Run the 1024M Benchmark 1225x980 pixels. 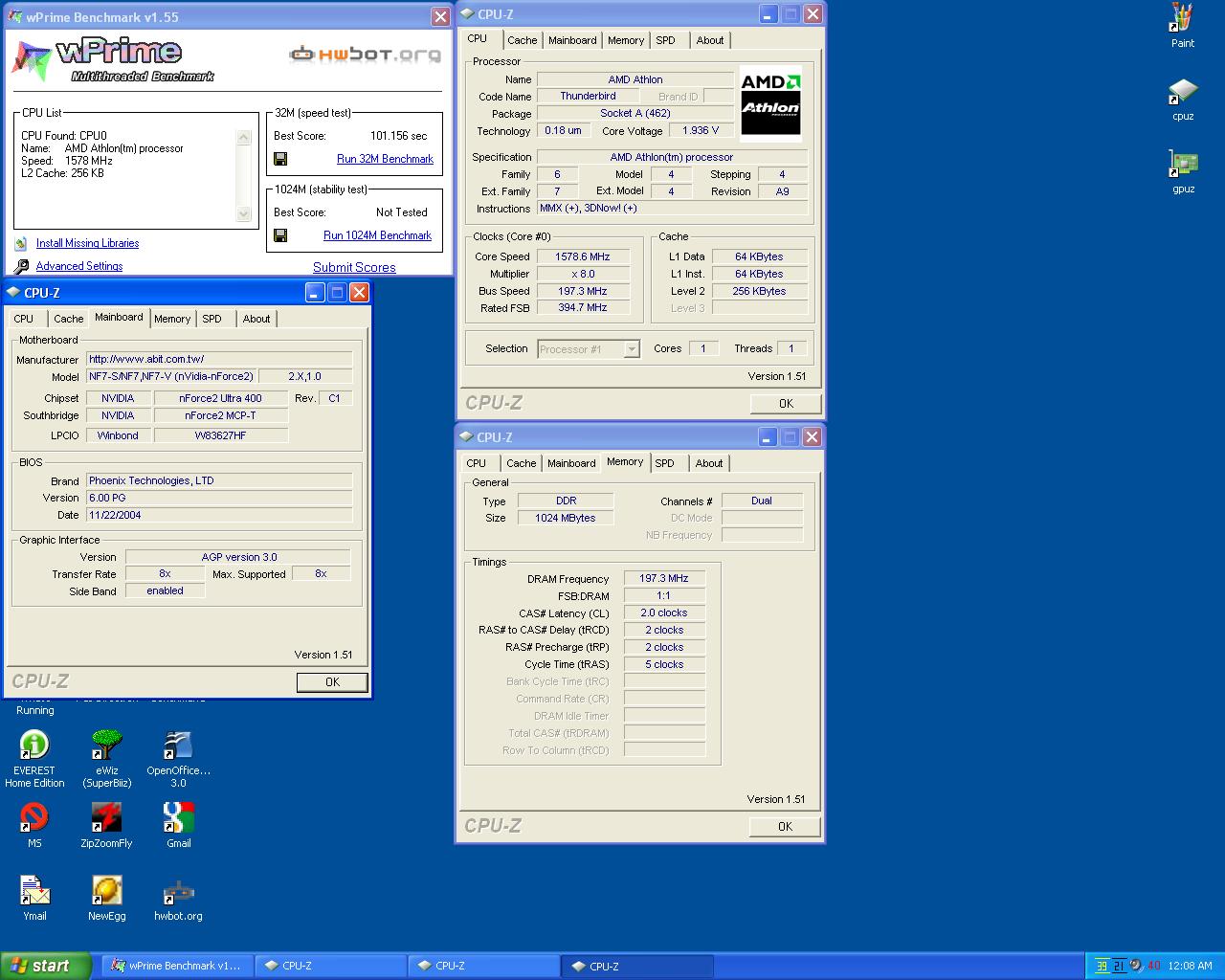pos(377,235)
